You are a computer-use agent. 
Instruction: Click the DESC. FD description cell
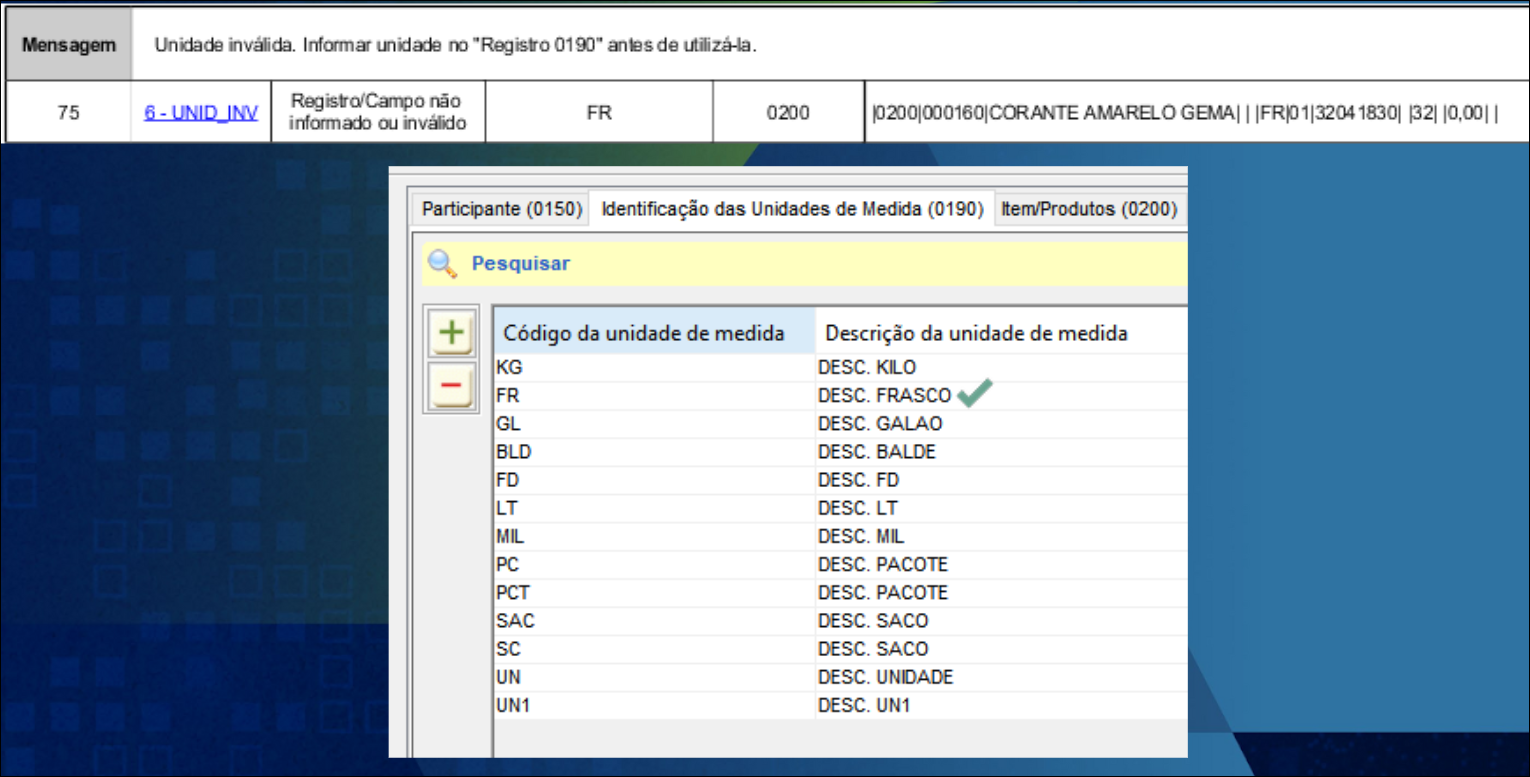coord(1001,480)
